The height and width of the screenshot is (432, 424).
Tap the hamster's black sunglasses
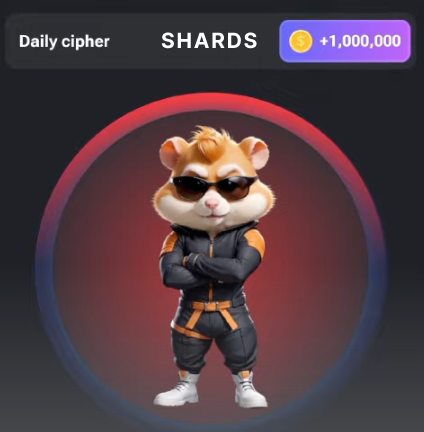(213, 187)
